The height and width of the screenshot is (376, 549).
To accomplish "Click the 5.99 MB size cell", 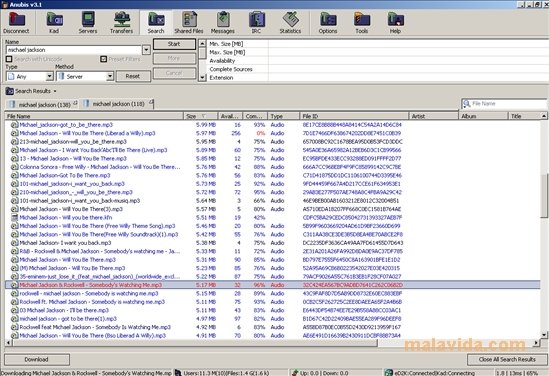I will (206, 125).
